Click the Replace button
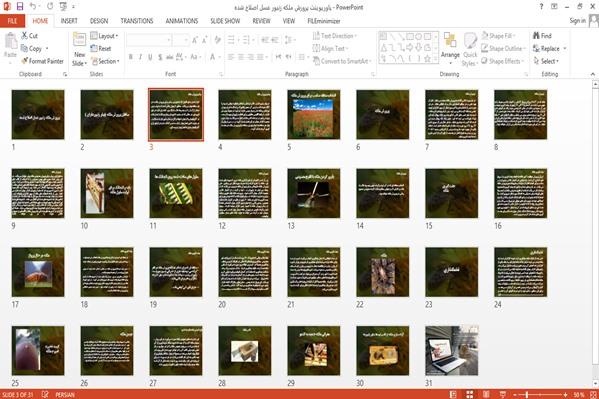This screenshot has width=599, height=399. (x=550, y=49)
